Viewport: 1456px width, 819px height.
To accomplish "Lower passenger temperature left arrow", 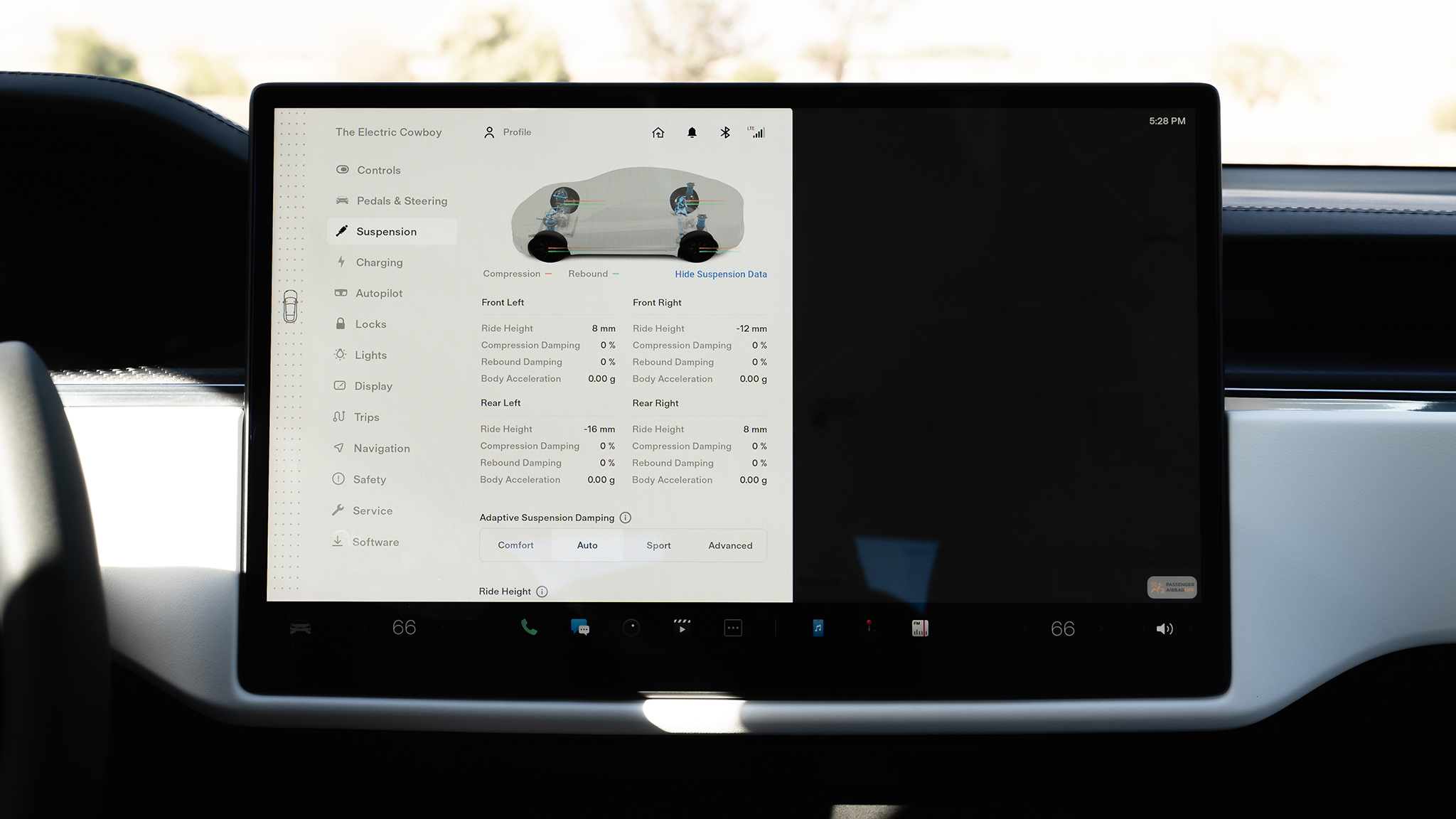I will 1024,628.
